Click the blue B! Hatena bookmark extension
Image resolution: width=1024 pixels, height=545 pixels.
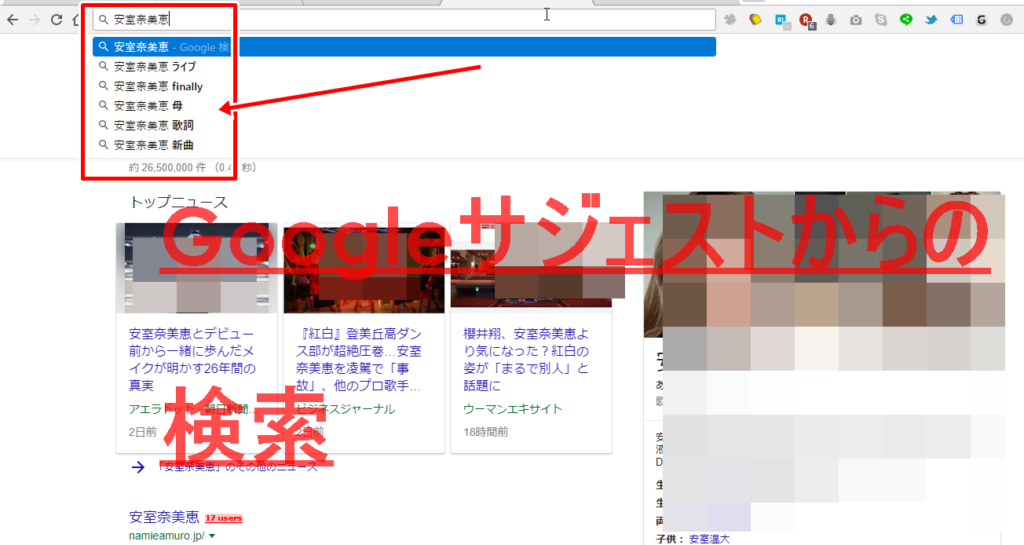(782, 21)
